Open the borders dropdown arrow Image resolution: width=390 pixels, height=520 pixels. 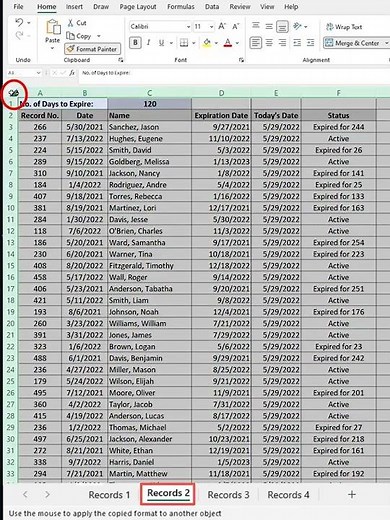point(193,43)
